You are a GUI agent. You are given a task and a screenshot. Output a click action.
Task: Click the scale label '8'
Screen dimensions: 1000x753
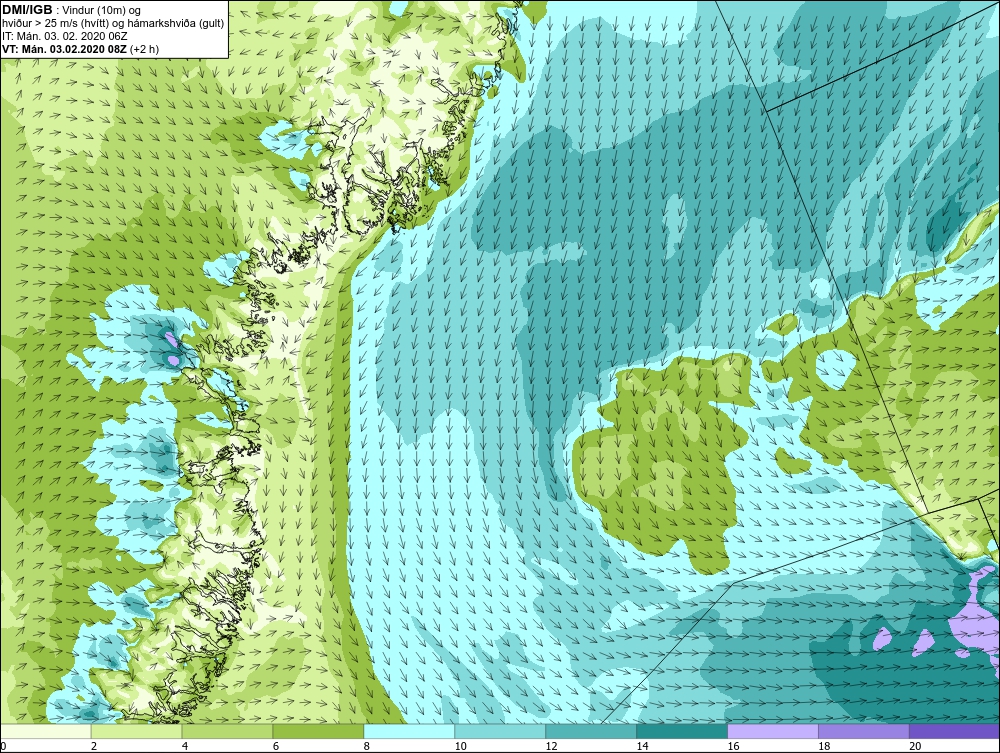[367, 746]
